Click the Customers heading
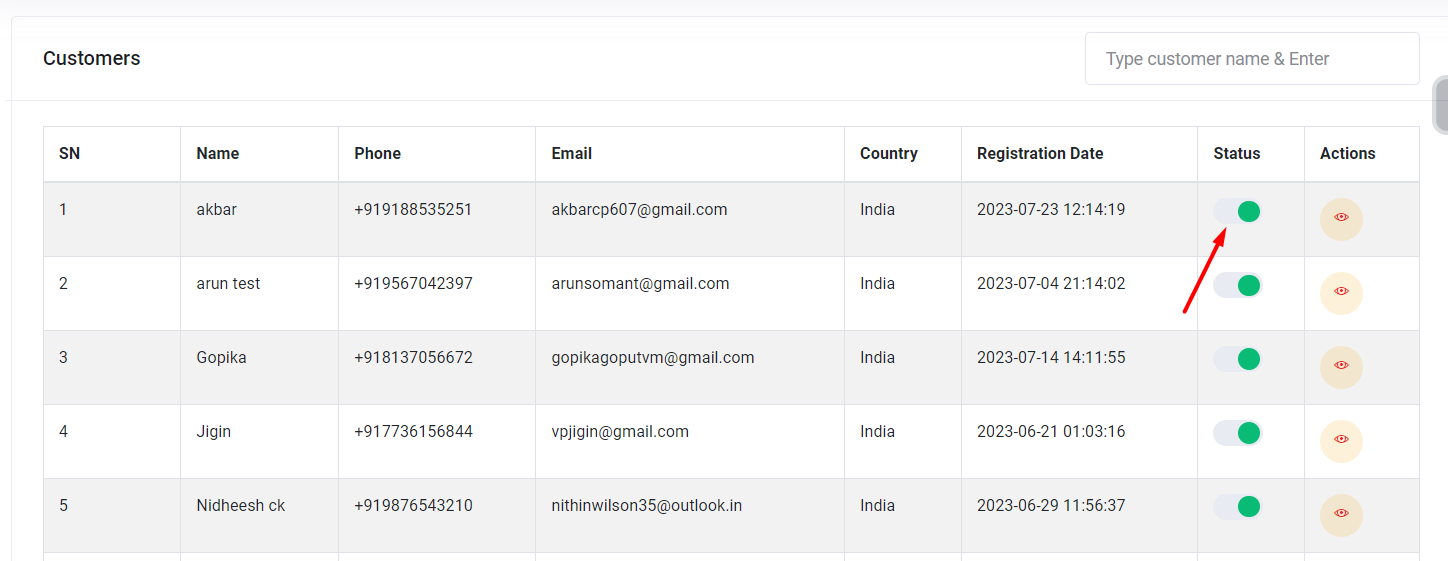Image resolution: width=1448 pixels, height=561 pixels. point(92,59)
